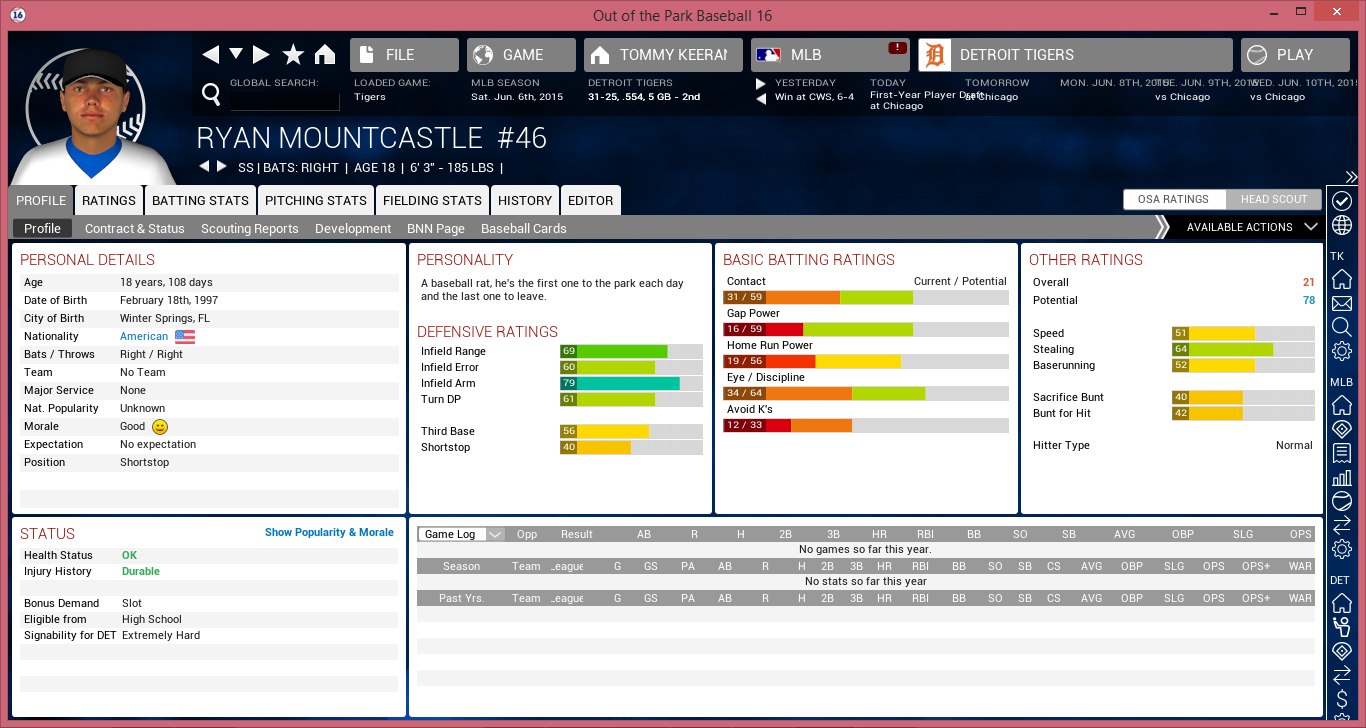Screen dimensions: 1366x728
Task: Open the MLB league menu
Action: (x=830, y=55)
